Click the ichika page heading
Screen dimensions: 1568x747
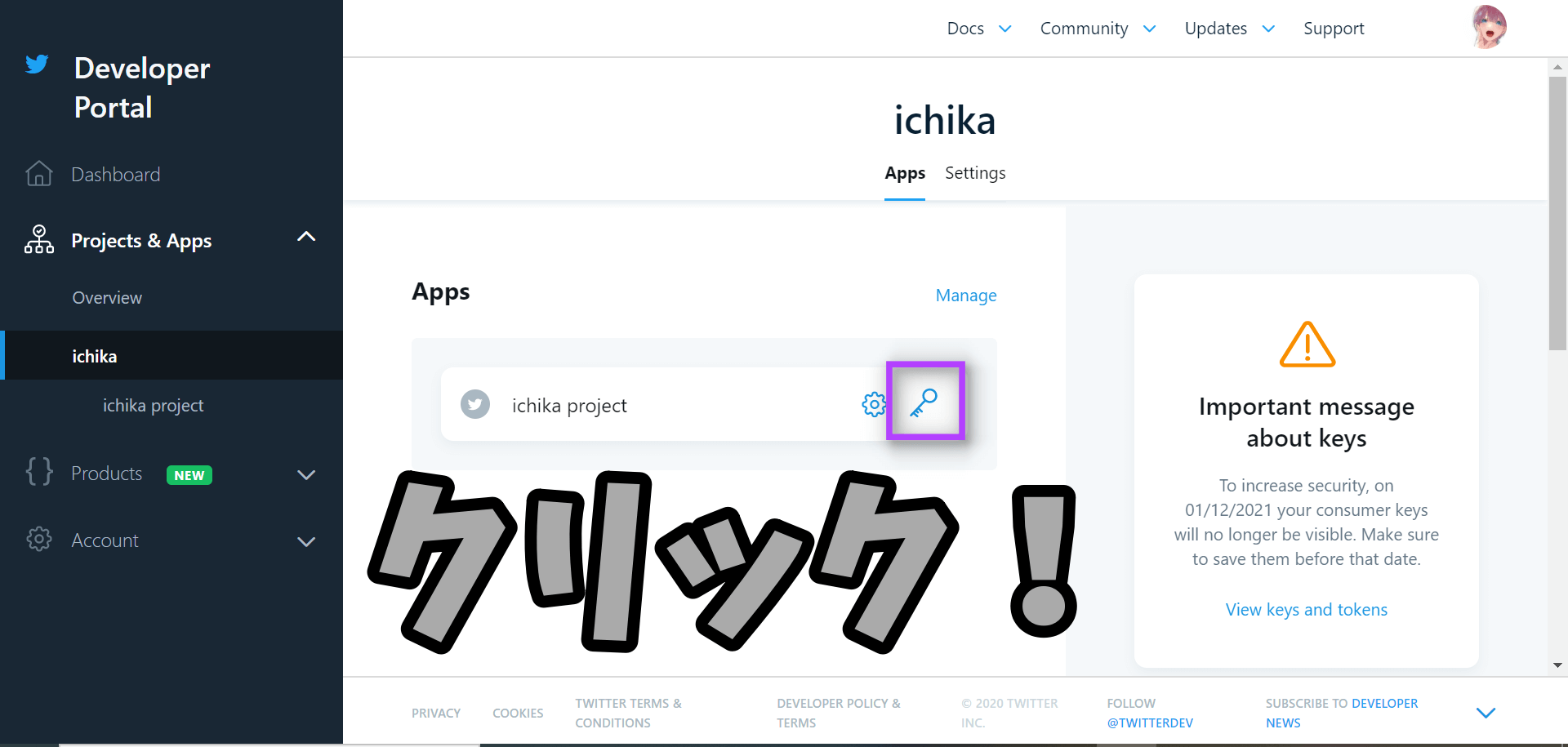pos(945,121)
